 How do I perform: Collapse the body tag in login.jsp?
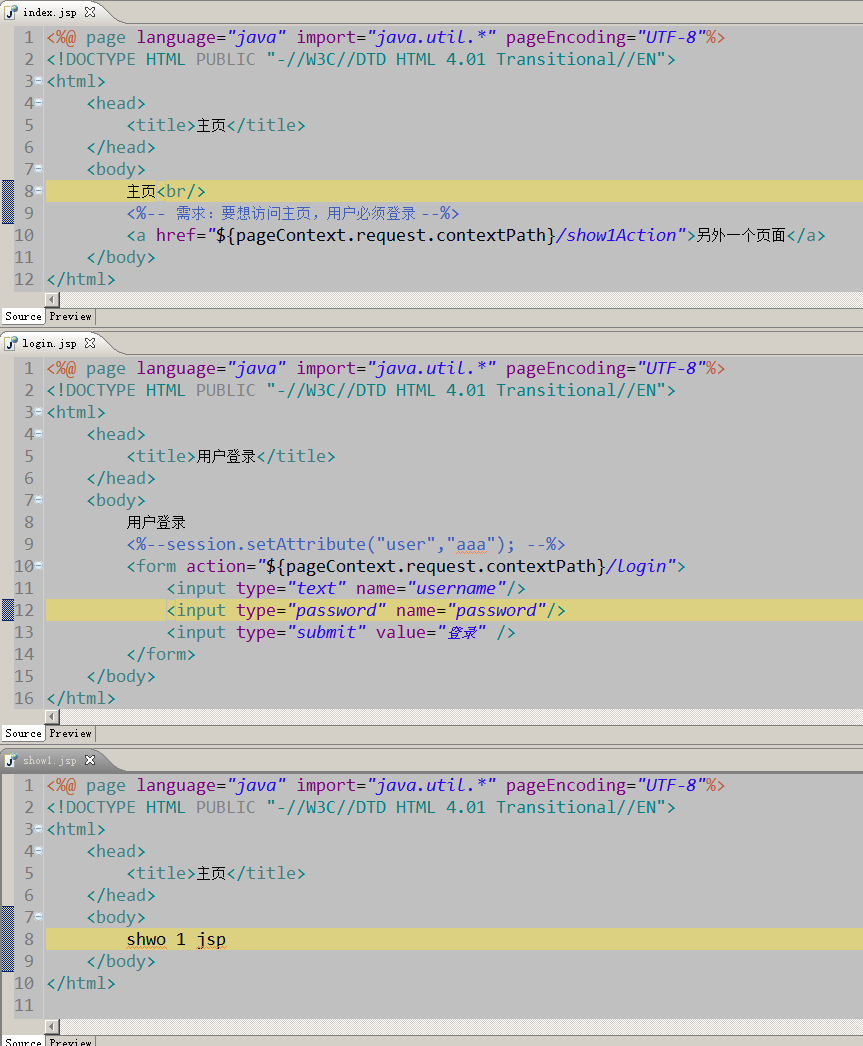(x=39, y=500)
